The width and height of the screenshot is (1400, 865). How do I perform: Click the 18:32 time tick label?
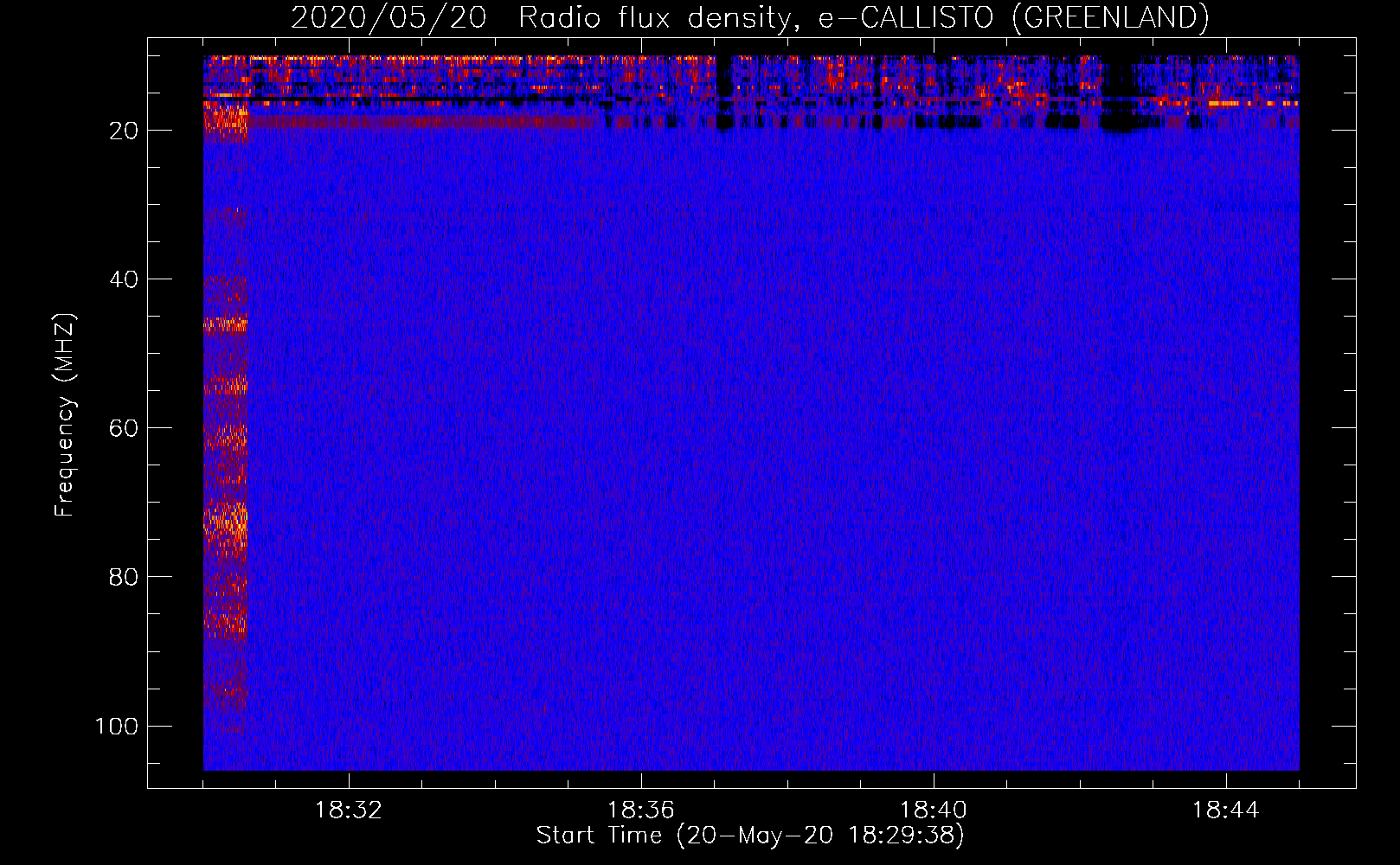point(349,811)
